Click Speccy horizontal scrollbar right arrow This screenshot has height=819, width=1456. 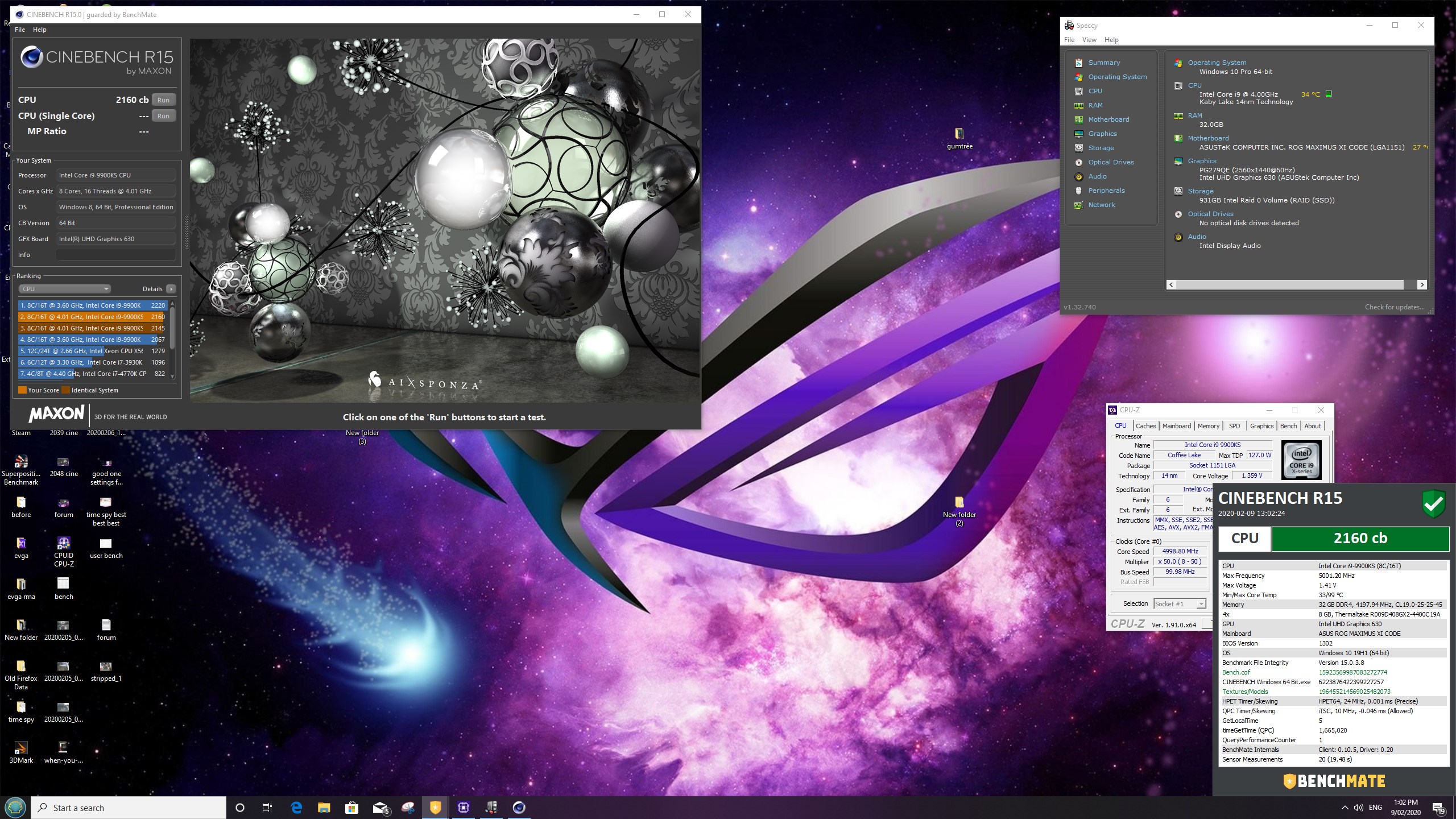tap(1422, 284)
